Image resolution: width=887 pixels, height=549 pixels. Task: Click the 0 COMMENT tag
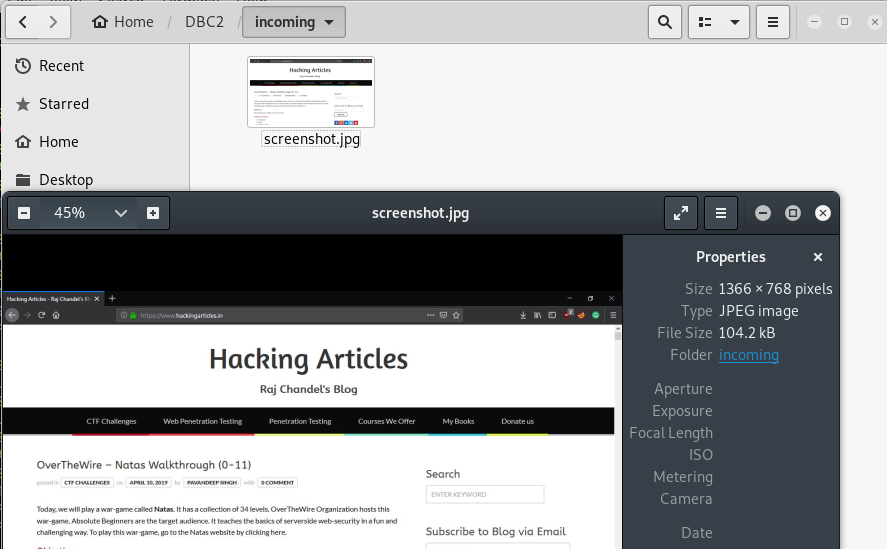(277, 483)
